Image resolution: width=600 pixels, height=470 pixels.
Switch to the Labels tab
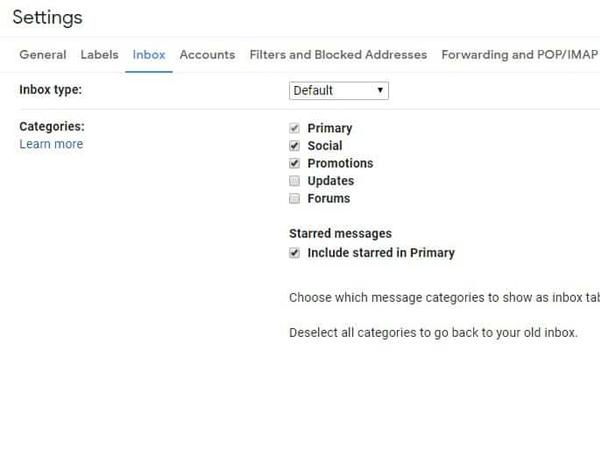tap(99, 55)
